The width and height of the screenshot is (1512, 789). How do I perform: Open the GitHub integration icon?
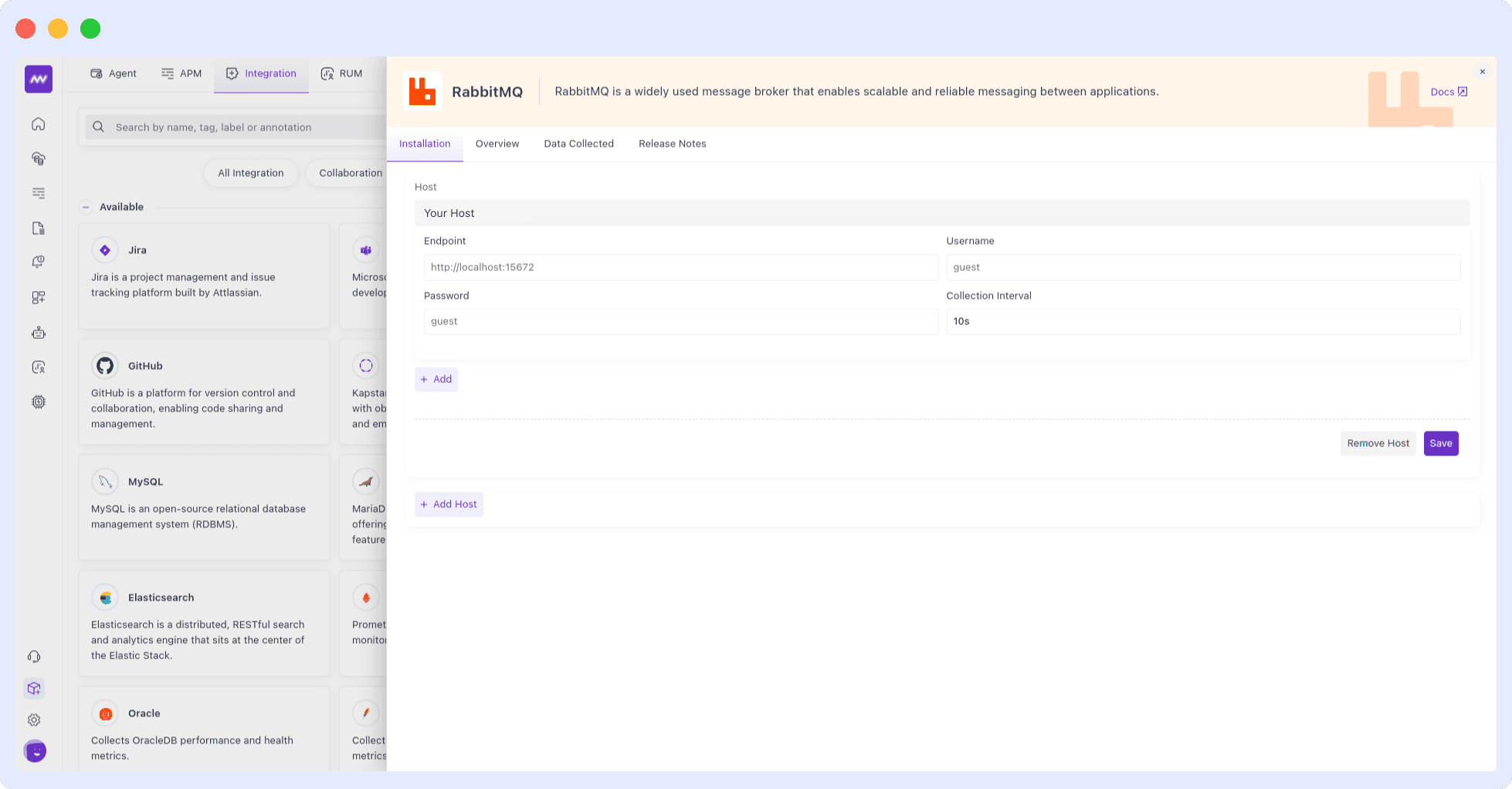pyautogui.click(x=105, y=365)
